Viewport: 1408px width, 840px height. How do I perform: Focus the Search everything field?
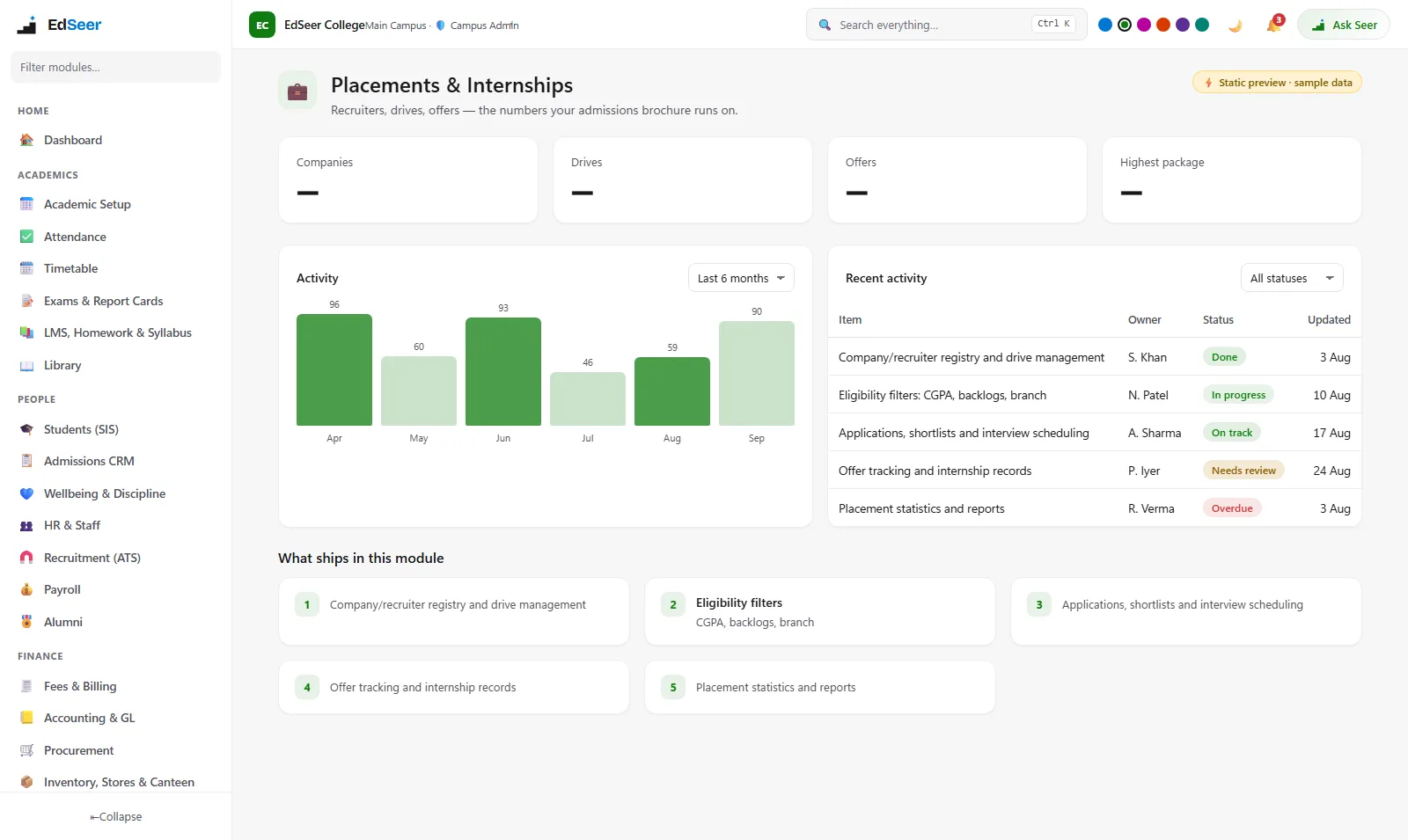click(947, 25)
